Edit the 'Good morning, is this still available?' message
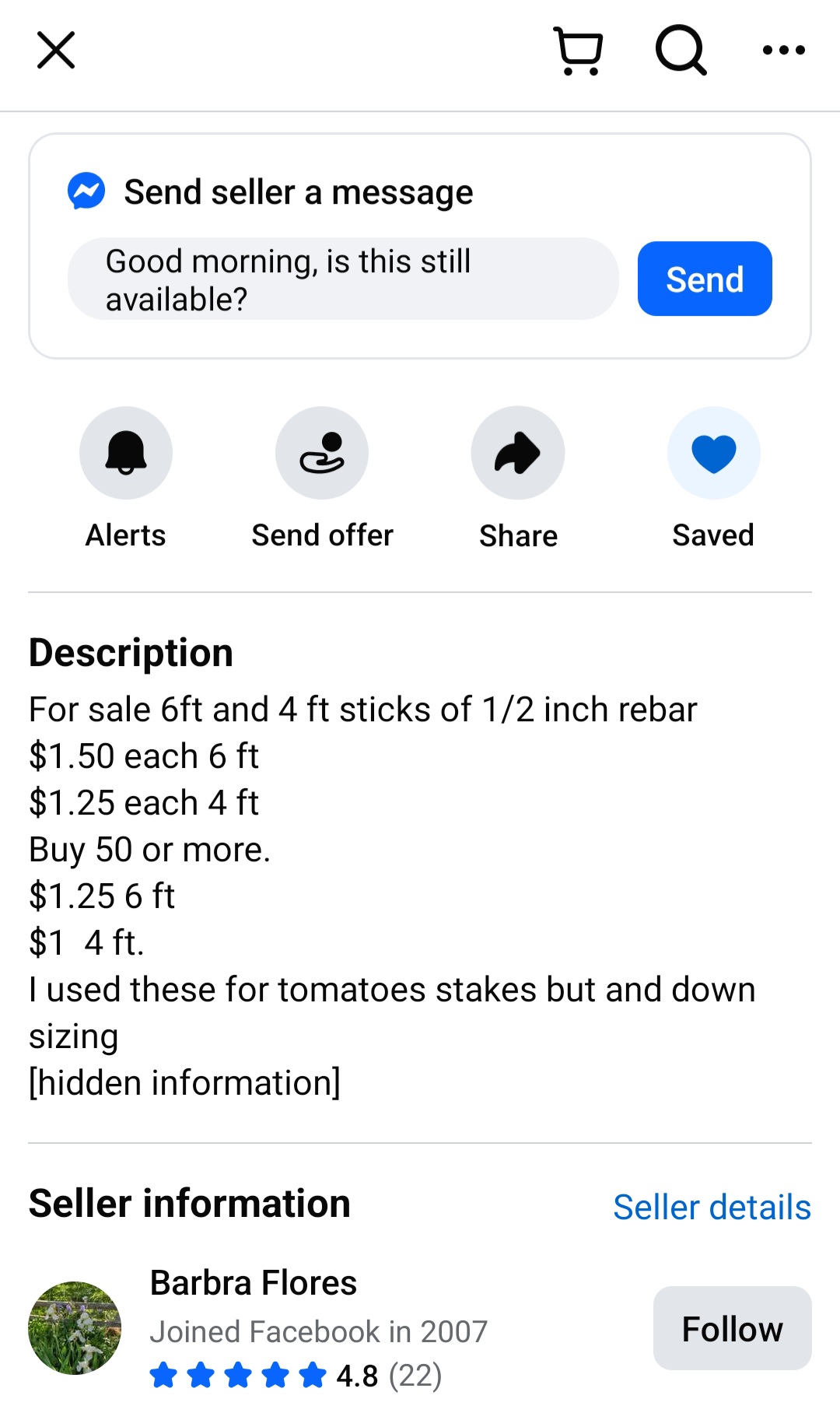 pyautogui.click(x=342, y=279)
